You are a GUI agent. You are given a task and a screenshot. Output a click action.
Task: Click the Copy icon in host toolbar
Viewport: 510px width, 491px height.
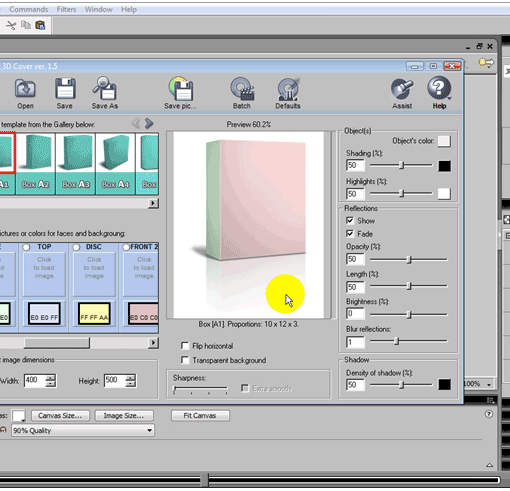[26, 25]
